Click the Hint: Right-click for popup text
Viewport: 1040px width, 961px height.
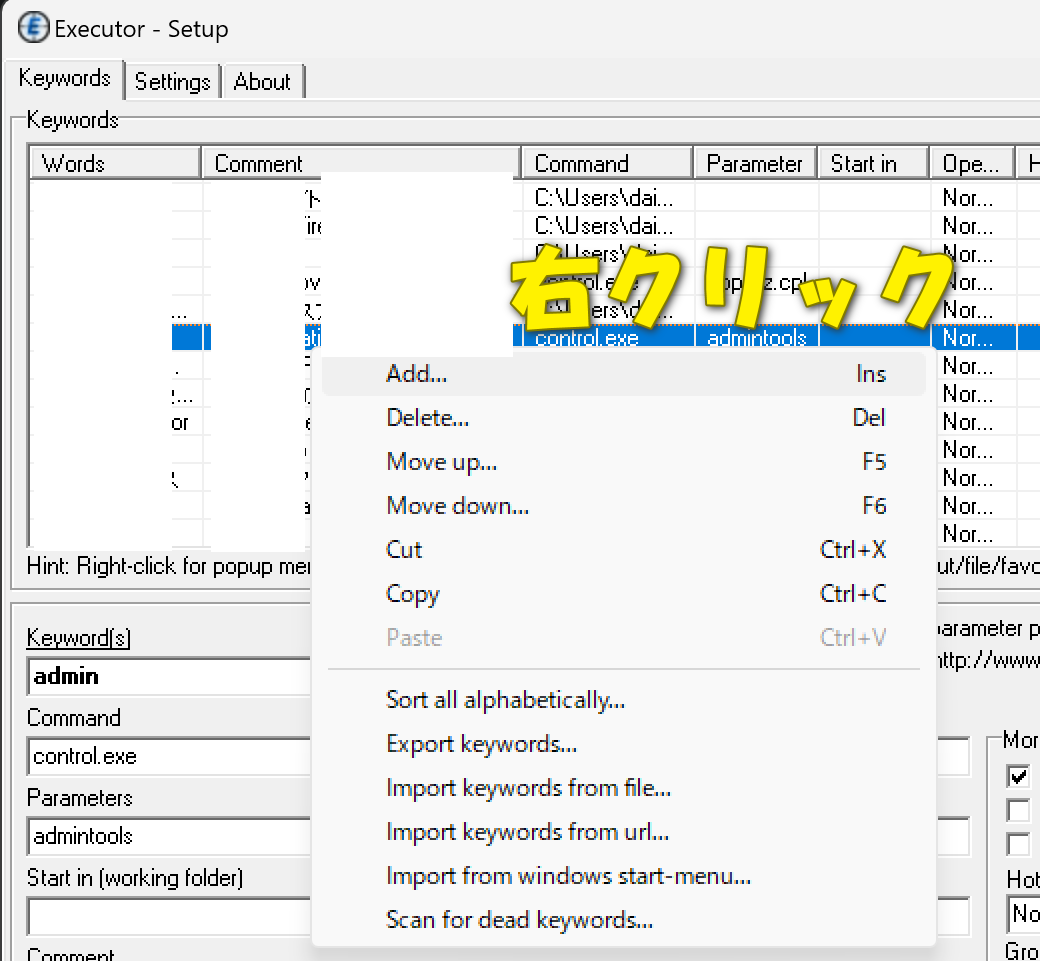(x=169, y=566)
